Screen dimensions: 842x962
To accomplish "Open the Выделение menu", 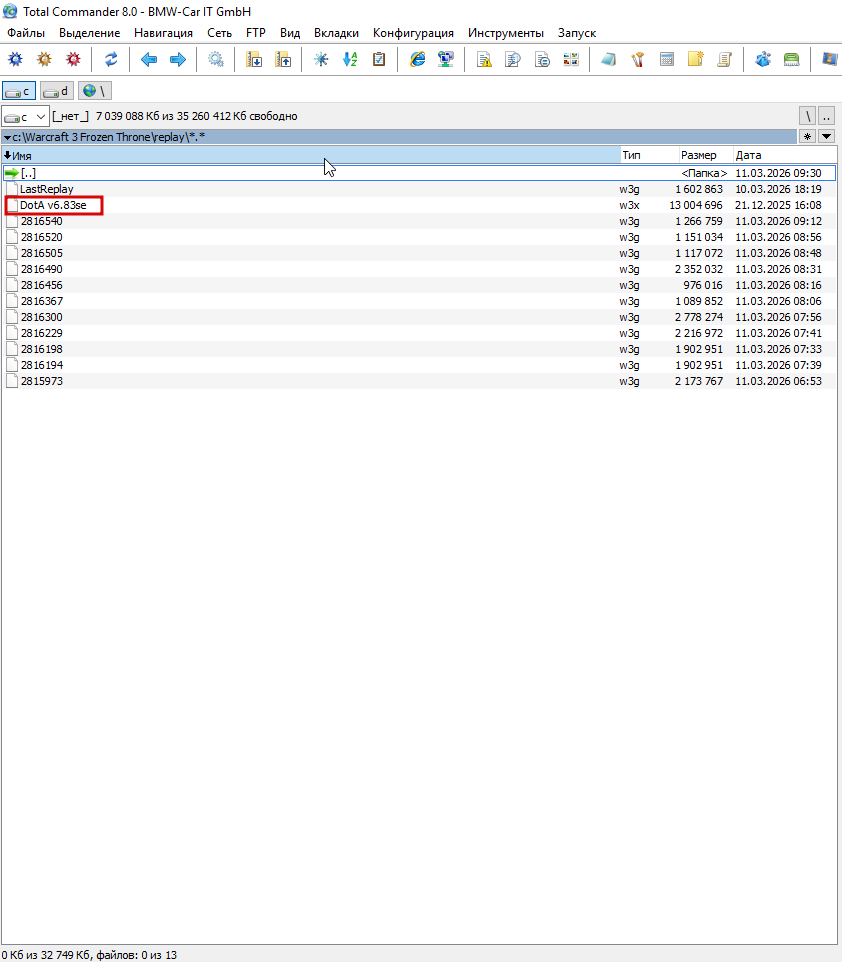I will (x=90, y=33).
